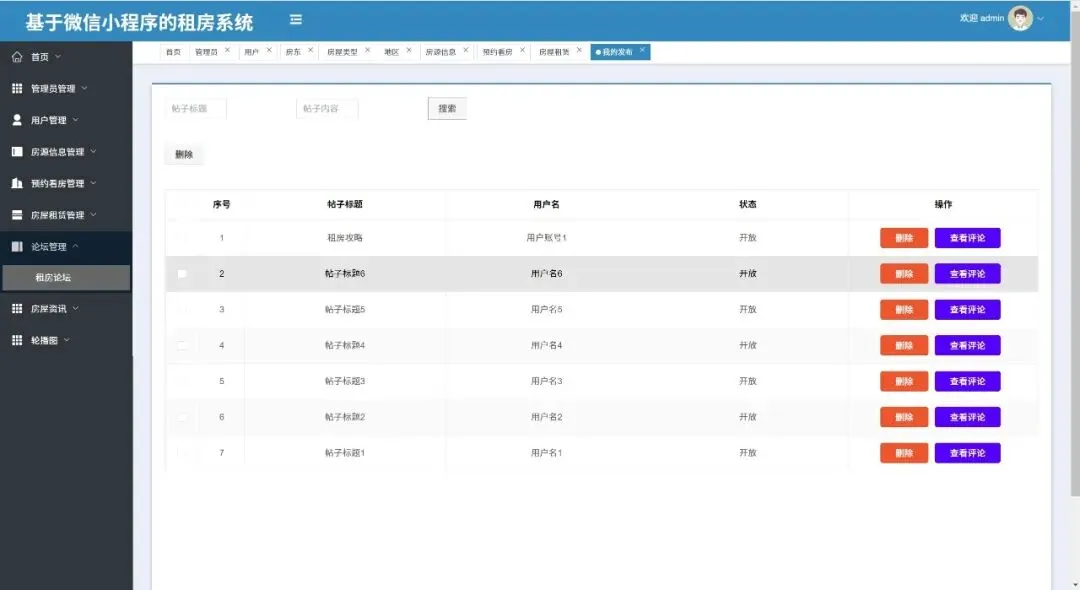The width and height of the screenshot is (1080, 590).
Task: Switch to the 管理员 tab
Action: [x=206, y=52]
